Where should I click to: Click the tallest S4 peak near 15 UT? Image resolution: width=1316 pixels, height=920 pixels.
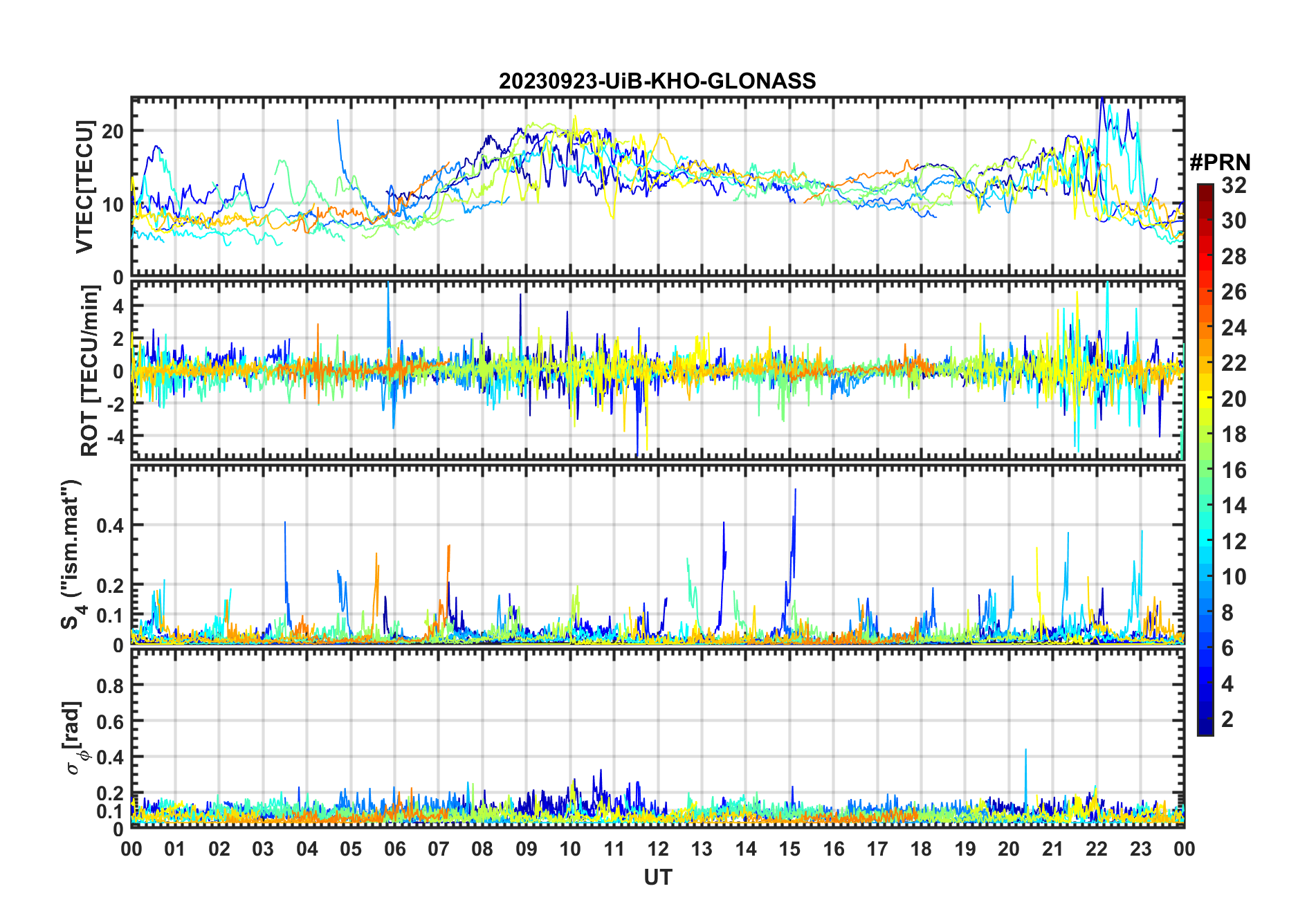(795, 490)
